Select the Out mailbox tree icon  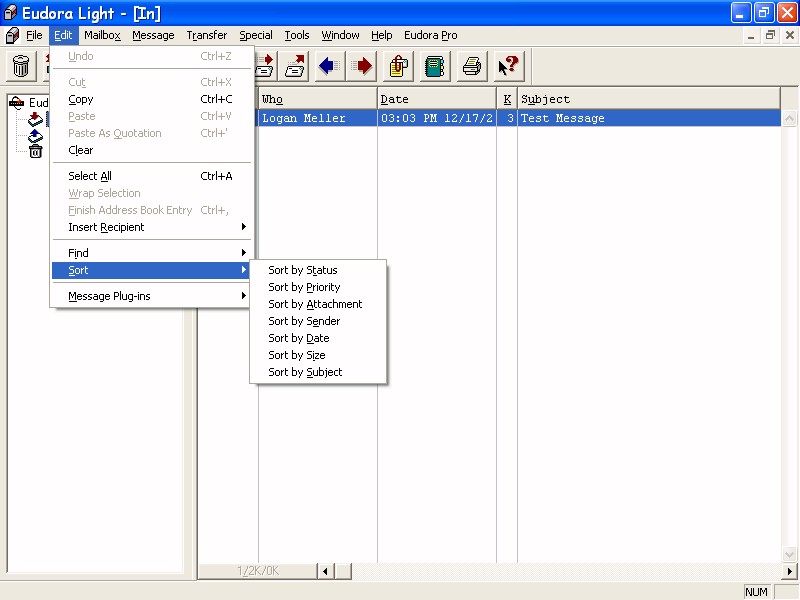35,136
